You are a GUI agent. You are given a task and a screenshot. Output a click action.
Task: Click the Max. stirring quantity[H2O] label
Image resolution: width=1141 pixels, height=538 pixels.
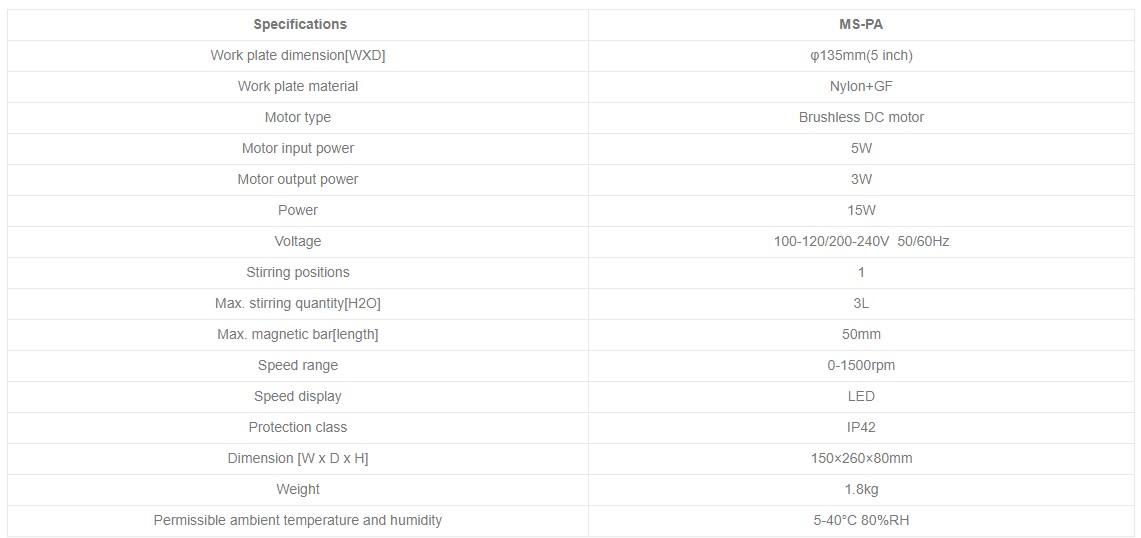(298, 303)
